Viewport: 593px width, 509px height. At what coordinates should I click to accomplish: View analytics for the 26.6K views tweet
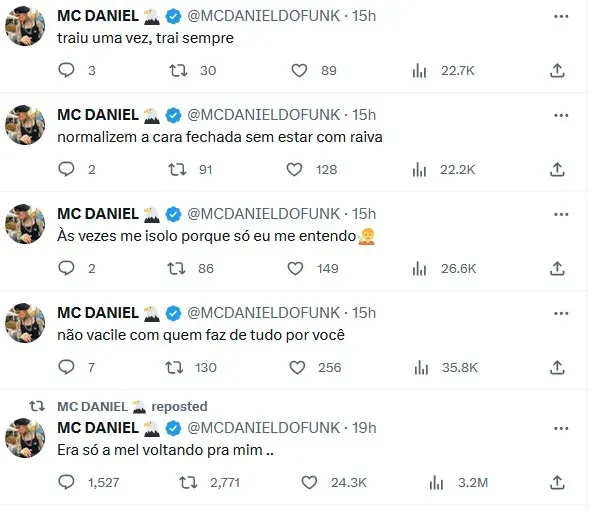[x=419, y=268]
